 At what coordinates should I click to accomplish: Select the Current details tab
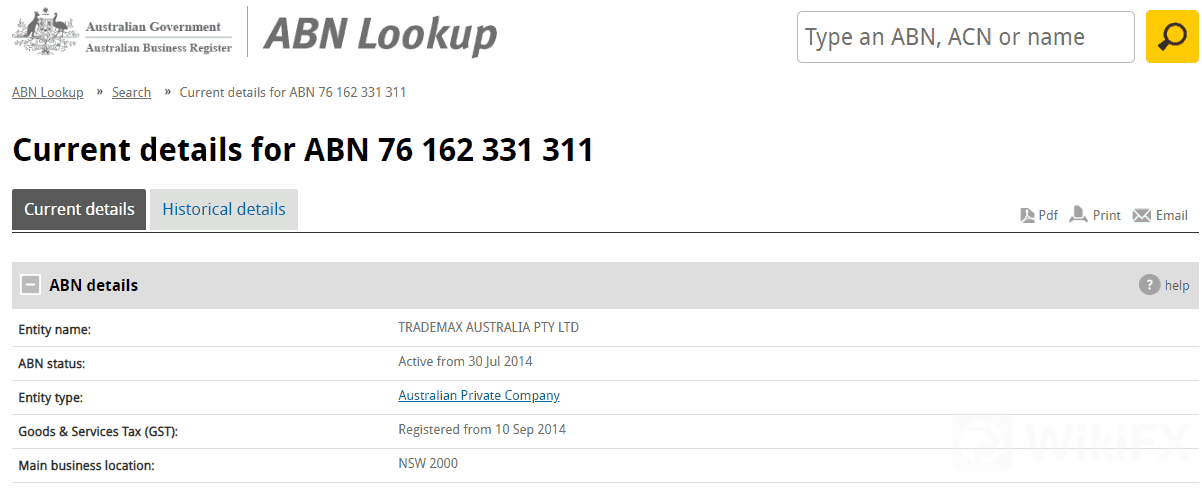pyautogui.click(x=79, y=209)
